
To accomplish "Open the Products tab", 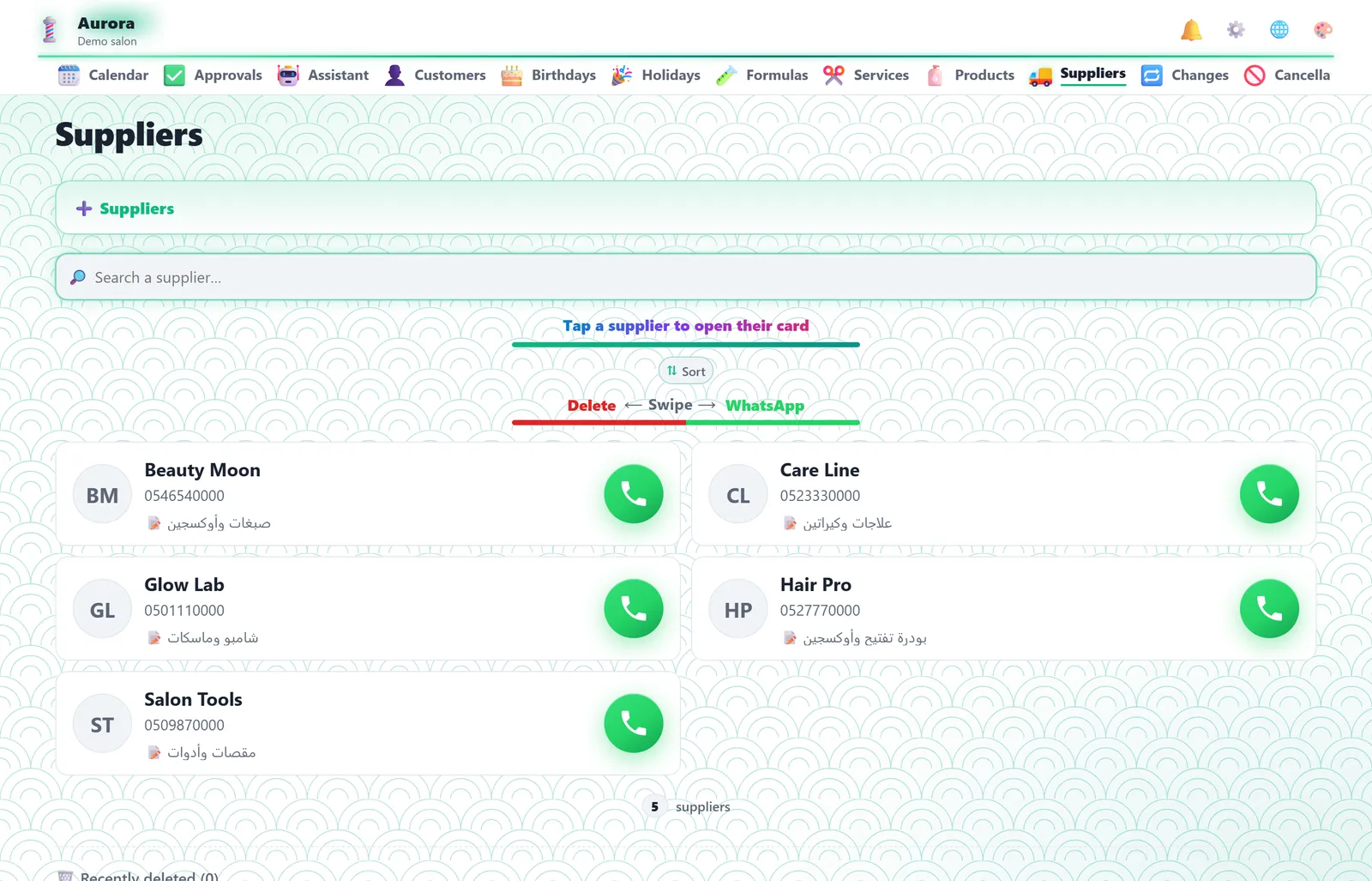I will point(970,75).
